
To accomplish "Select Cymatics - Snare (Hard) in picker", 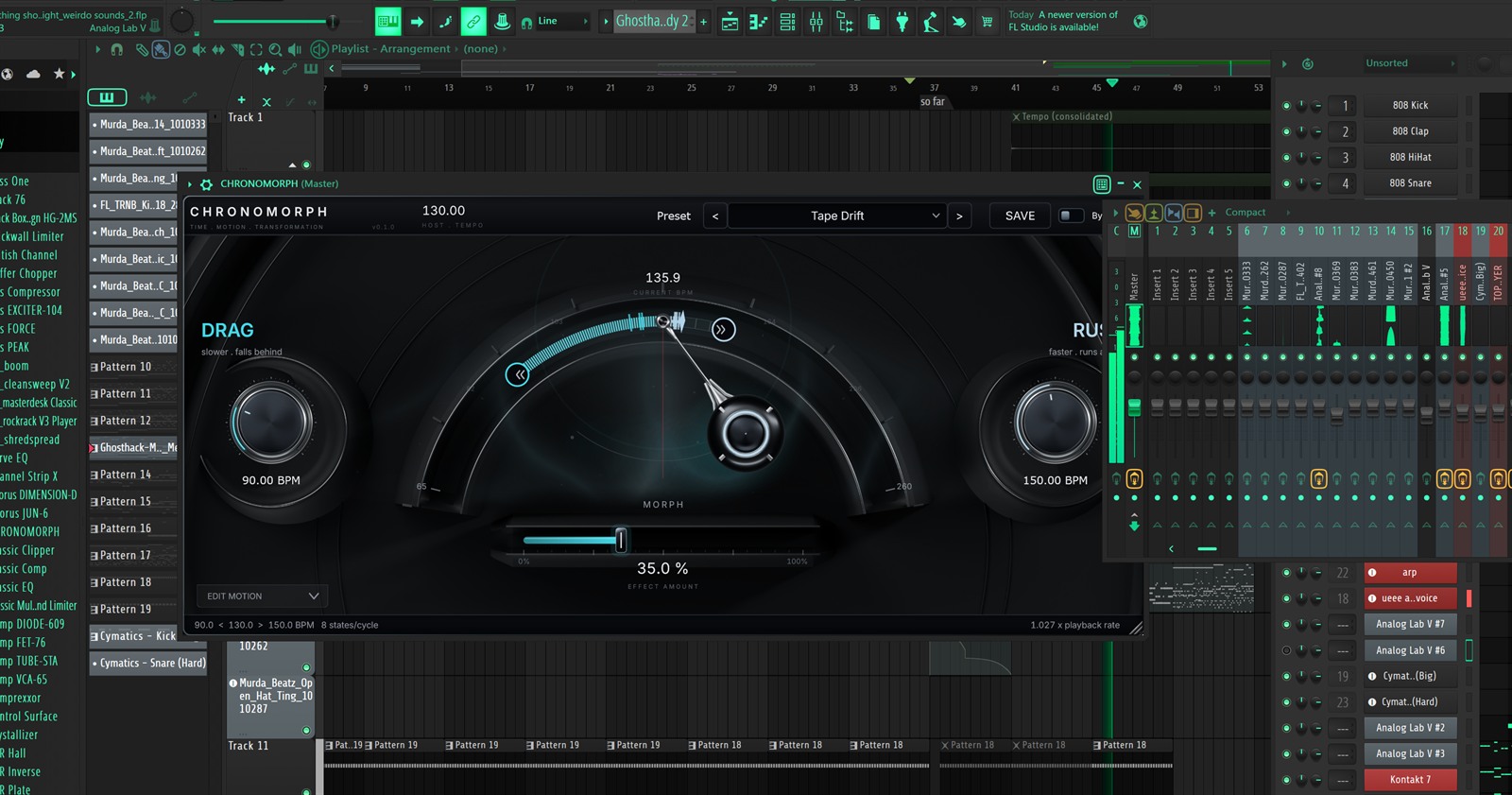I will click(148, 664).
